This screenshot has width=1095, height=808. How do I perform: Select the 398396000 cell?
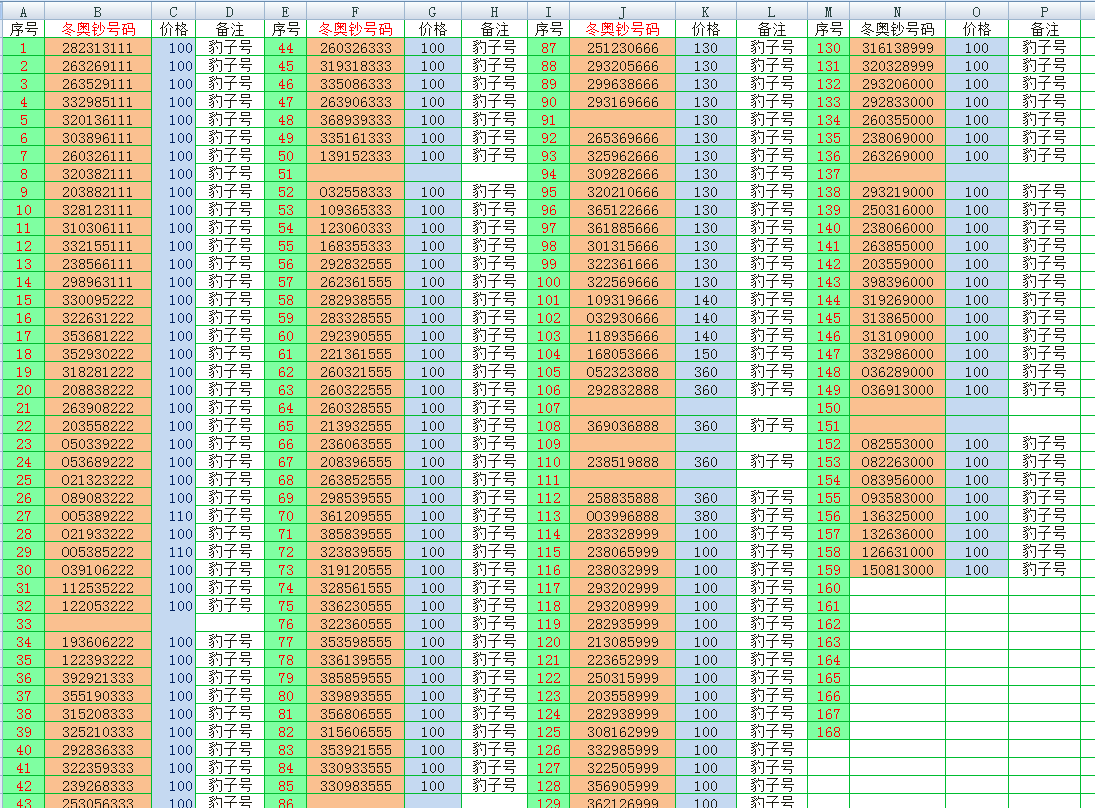click(897, 282)
